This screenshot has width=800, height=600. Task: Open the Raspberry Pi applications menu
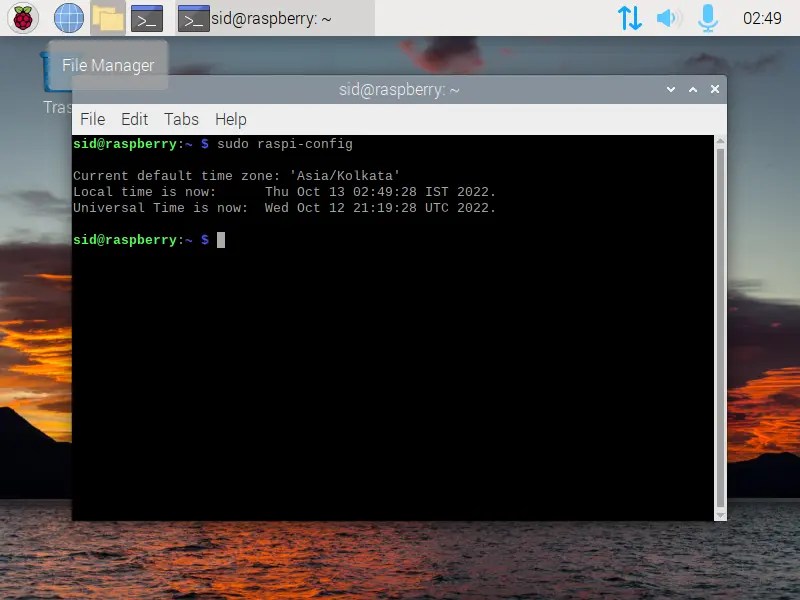[22, 17]
